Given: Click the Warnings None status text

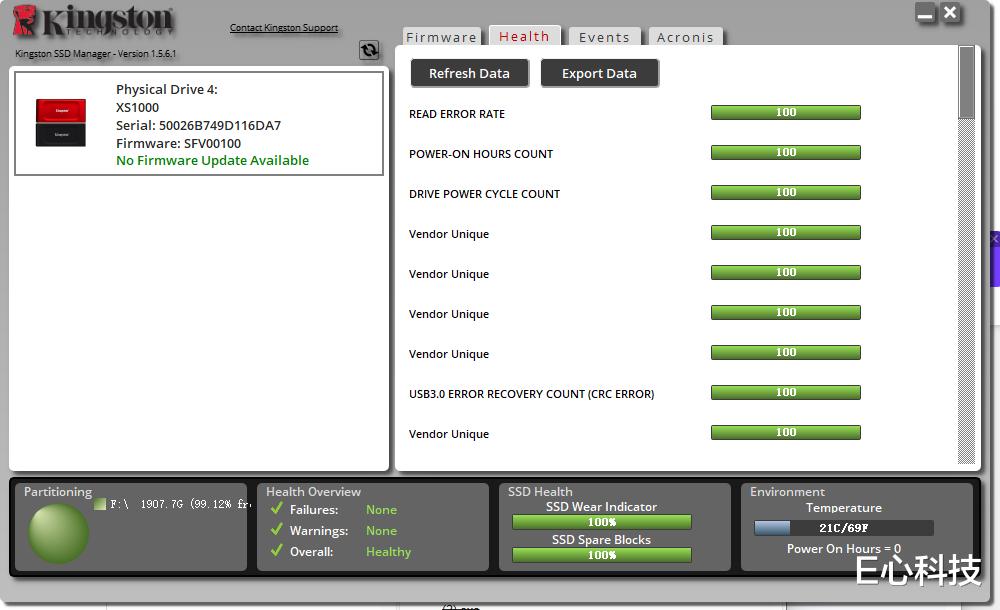Looking at the screenshot, I should (x=381, y=531).
